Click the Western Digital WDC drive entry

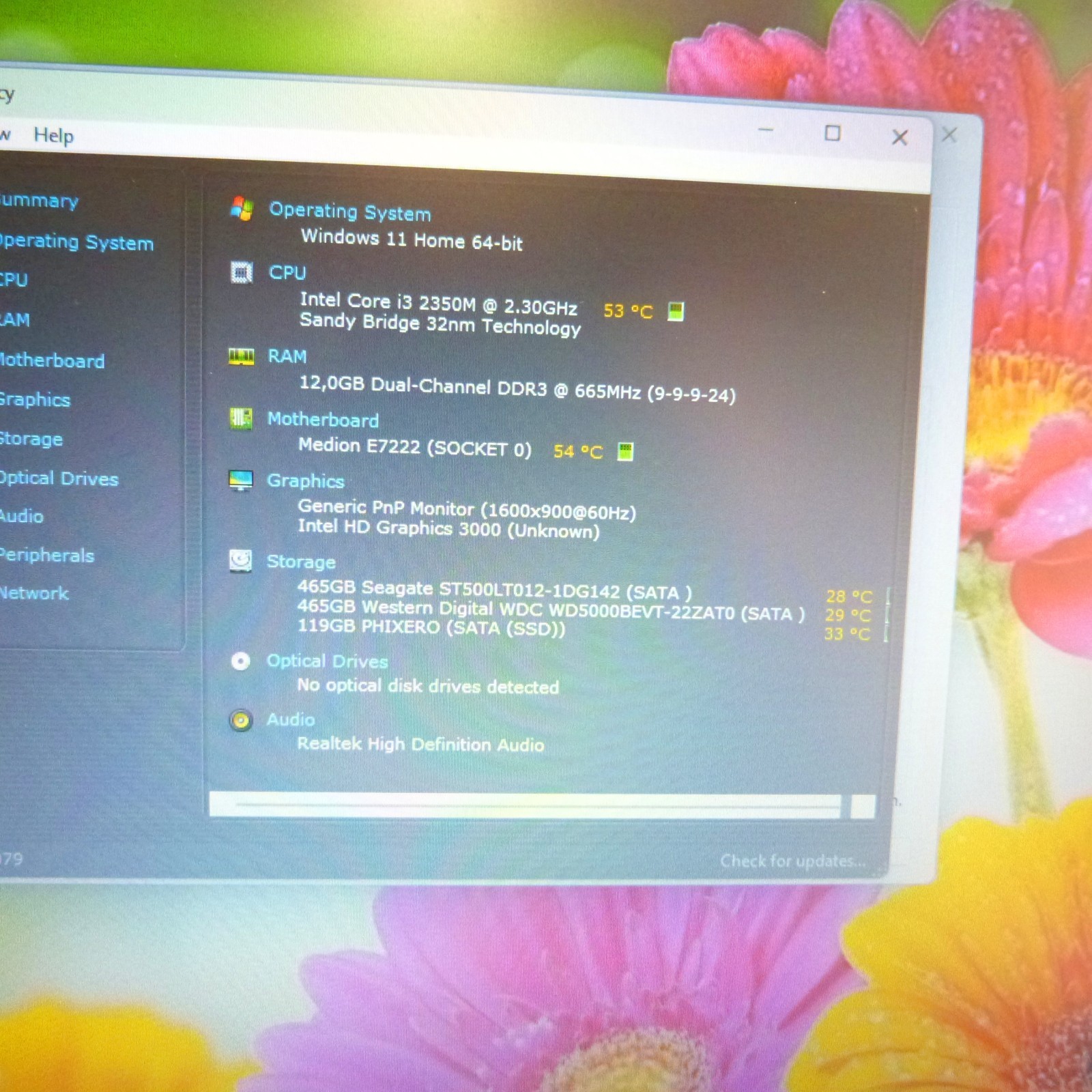click(551, 610)
